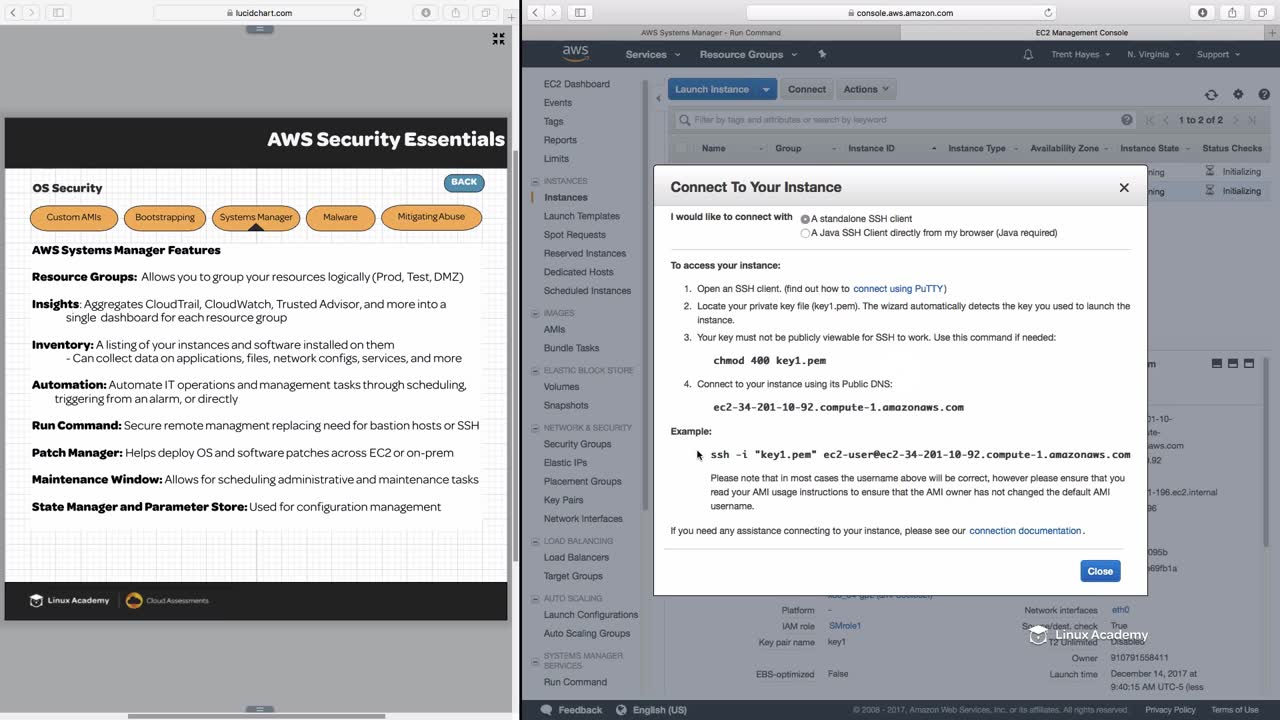Open the Bootstrapping slide tab
Image resolution: width=1280 pixels, height=720 pixels.
(165, 217)
